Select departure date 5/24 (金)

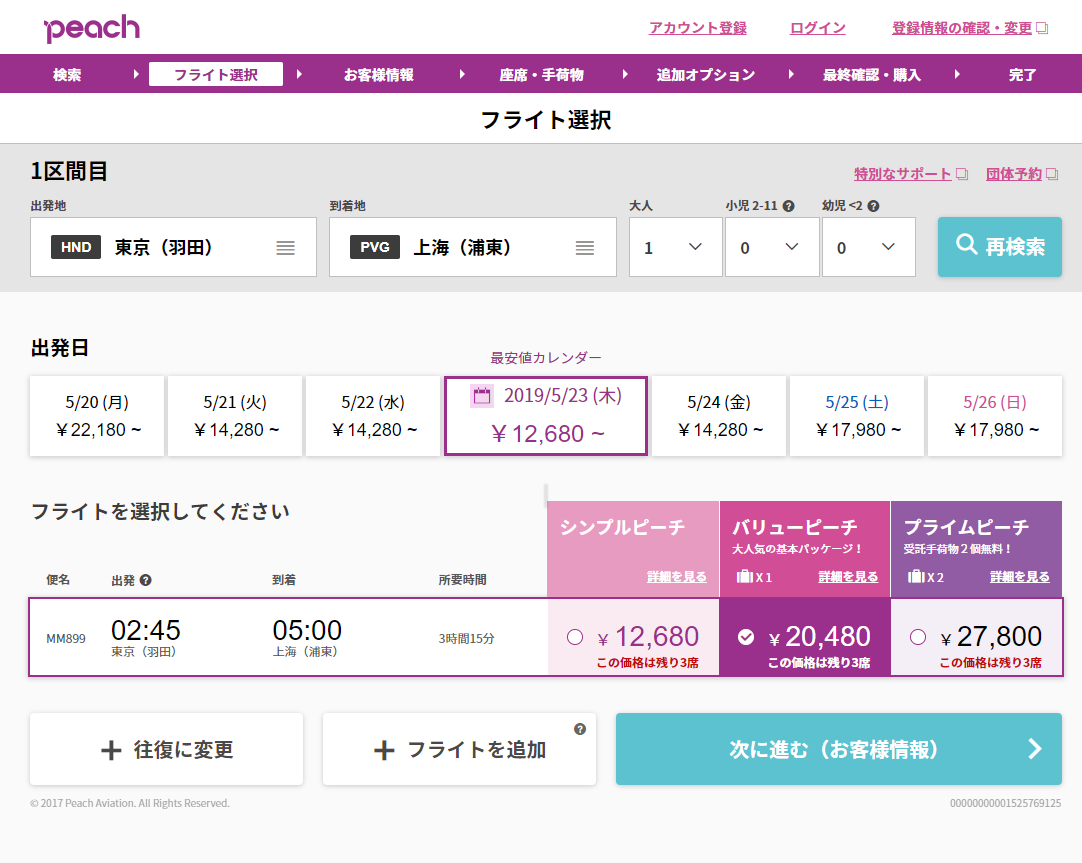[719, 416]
